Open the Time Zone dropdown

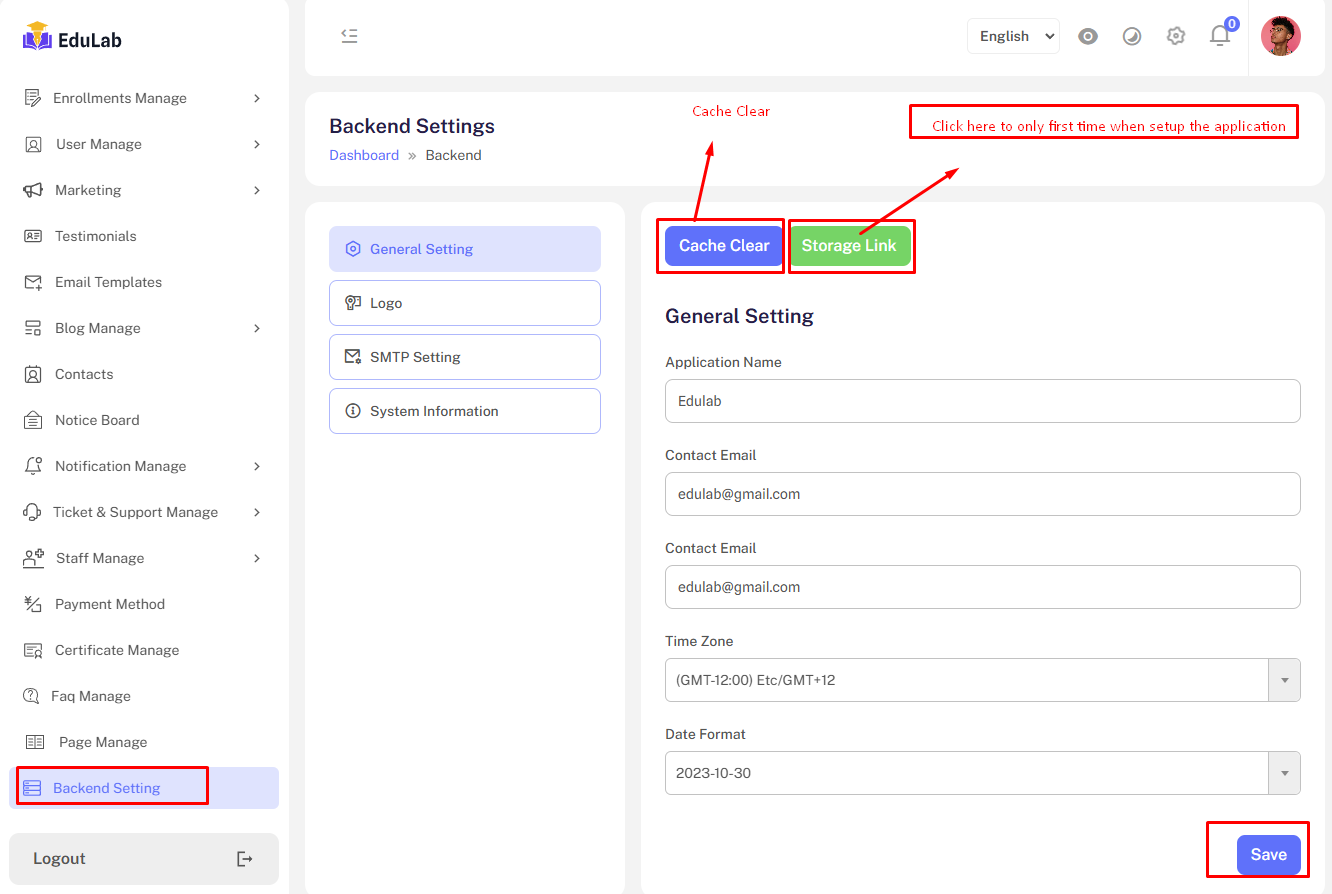982,680
